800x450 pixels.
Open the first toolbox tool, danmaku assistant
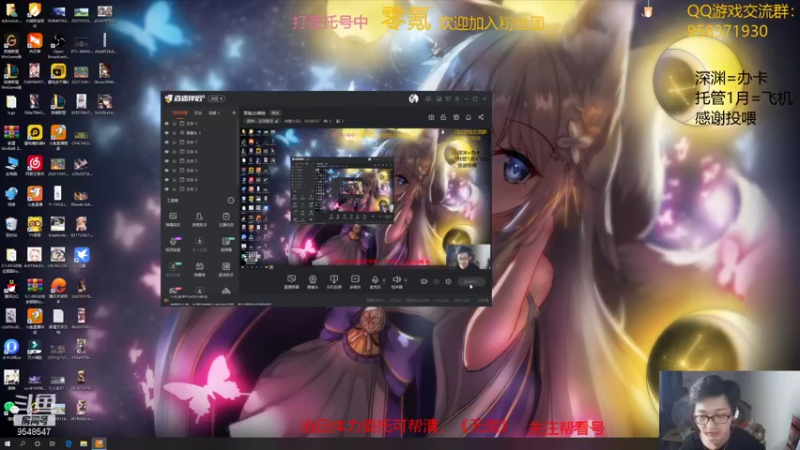(173, 219)
